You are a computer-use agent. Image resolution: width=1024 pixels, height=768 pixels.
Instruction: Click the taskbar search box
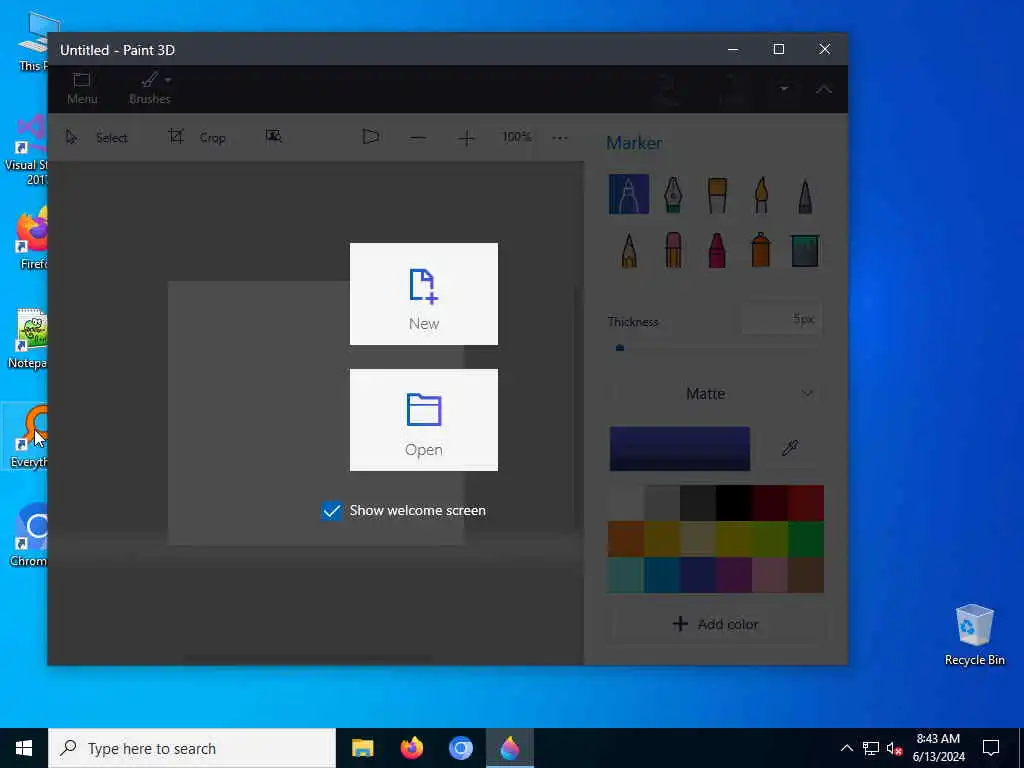tap(192, 748)
